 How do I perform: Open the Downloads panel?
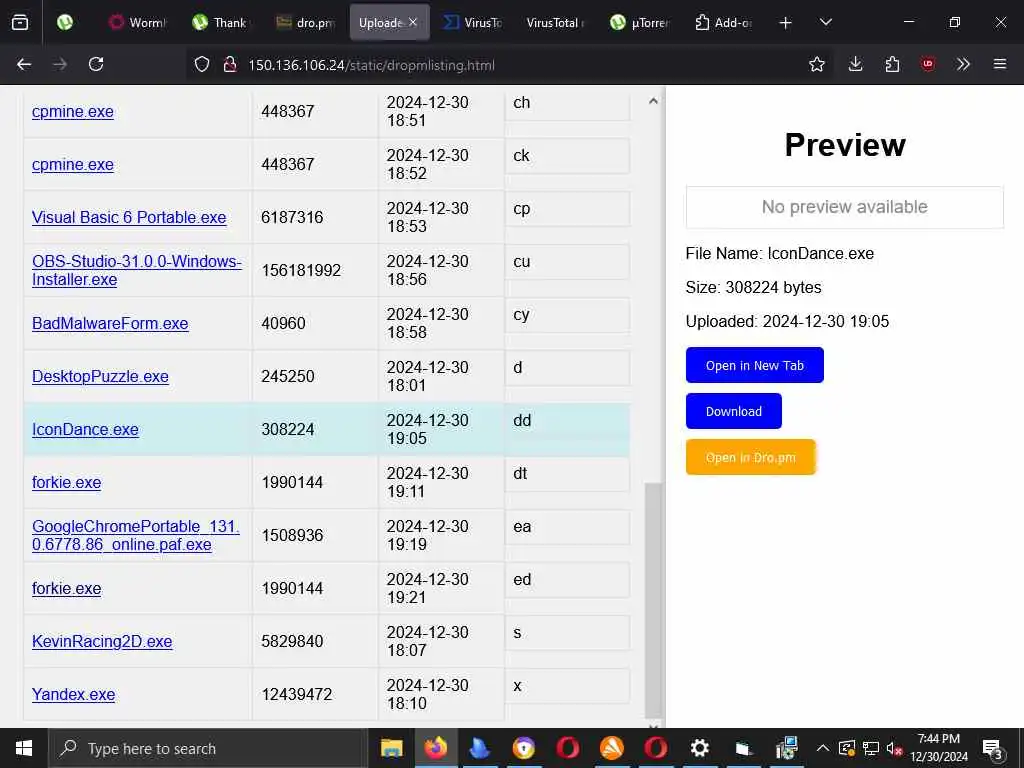856,64
